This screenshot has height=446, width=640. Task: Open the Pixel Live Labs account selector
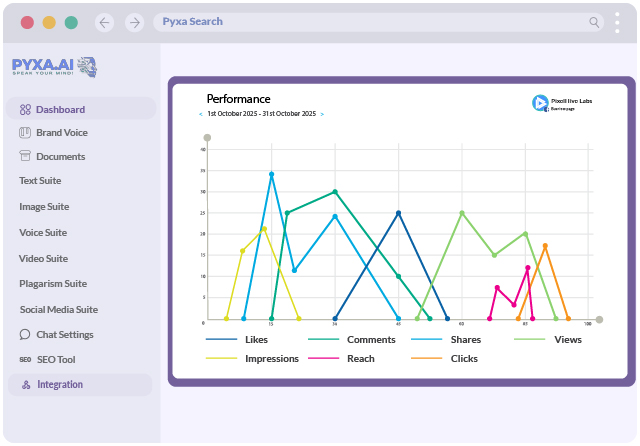[562, 103]
